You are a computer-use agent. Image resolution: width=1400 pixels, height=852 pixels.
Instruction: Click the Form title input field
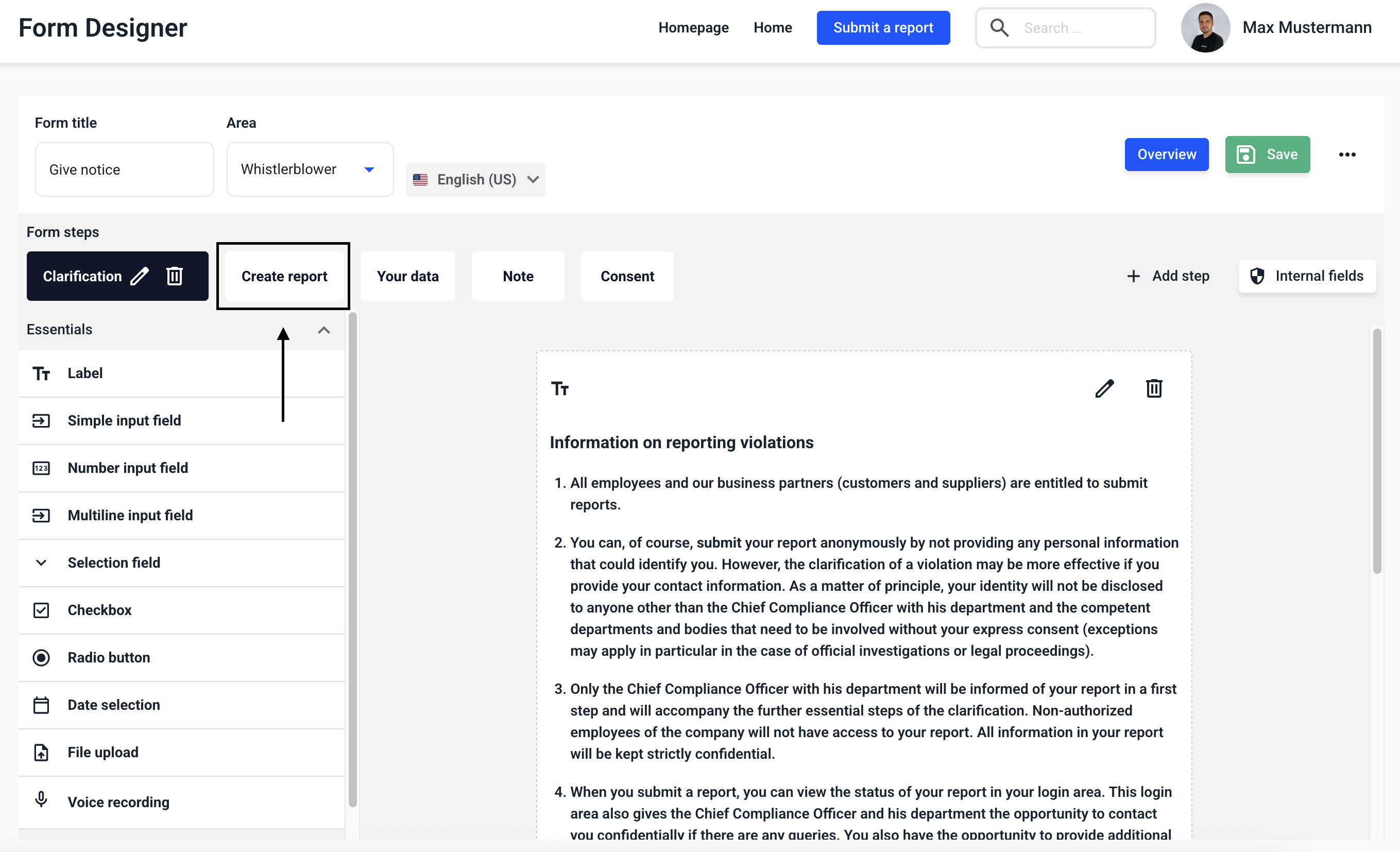coord(125,169)
